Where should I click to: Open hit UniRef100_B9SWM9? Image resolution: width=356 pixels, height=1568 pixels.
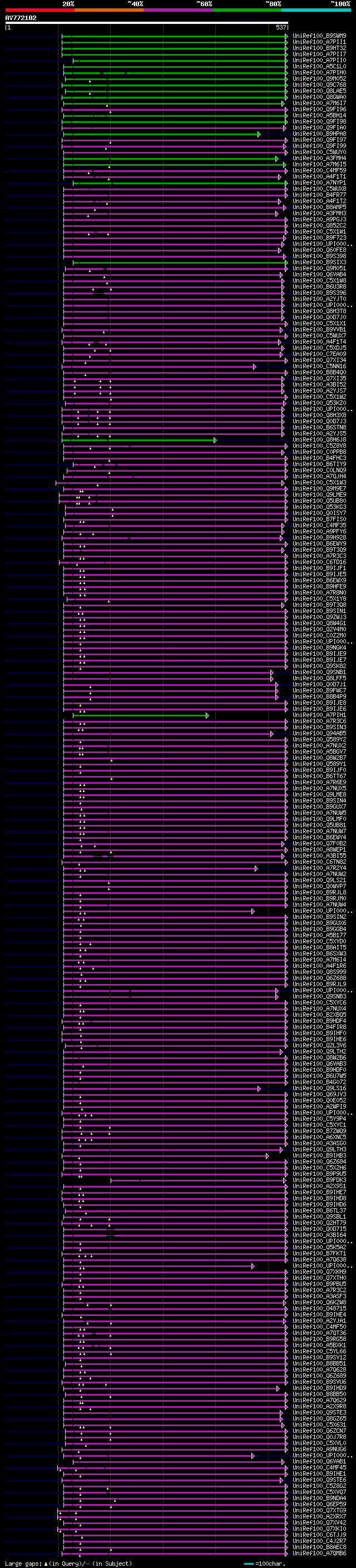pyautogui.click(x=319, y=36)
